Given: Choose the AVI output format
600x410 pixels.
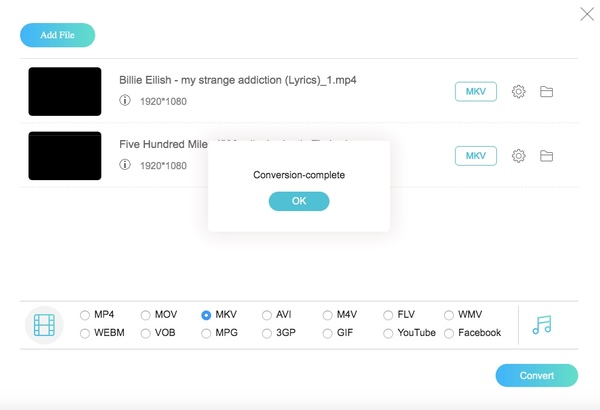Looking at the screenshot, I should [x=267, y=315].
